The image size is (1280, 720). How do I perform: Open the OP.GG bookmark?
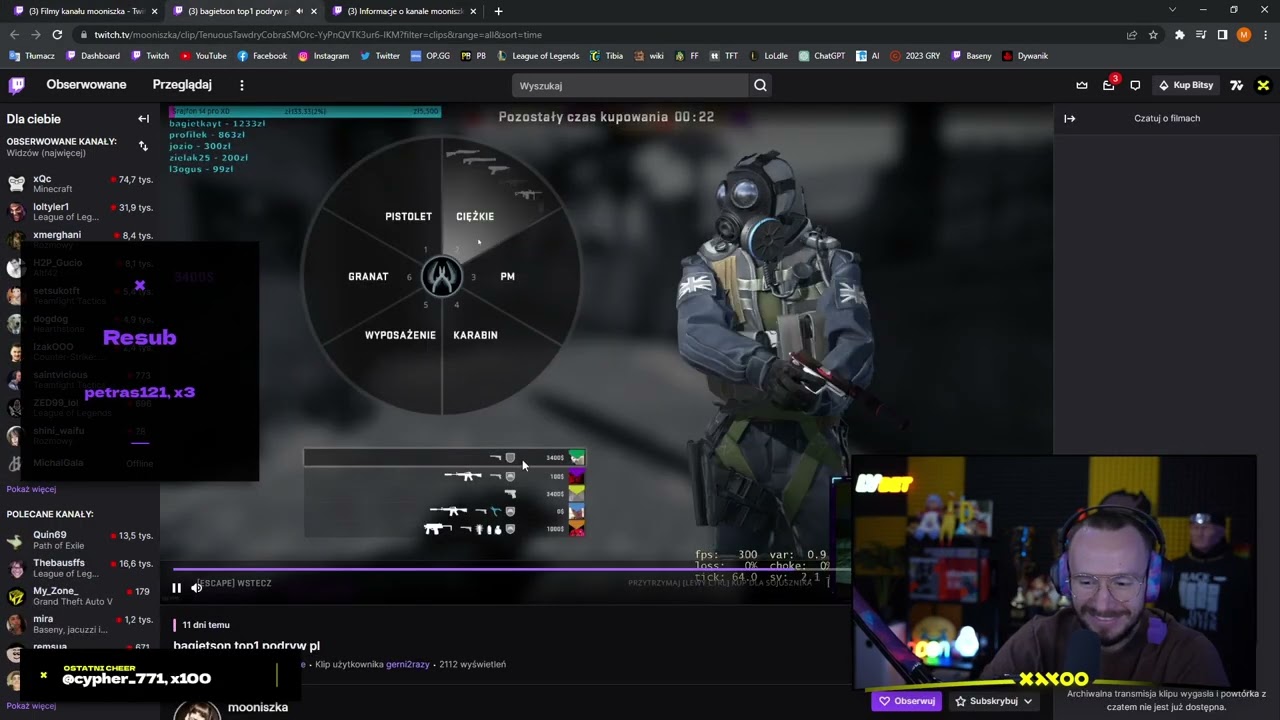point(430,56)
